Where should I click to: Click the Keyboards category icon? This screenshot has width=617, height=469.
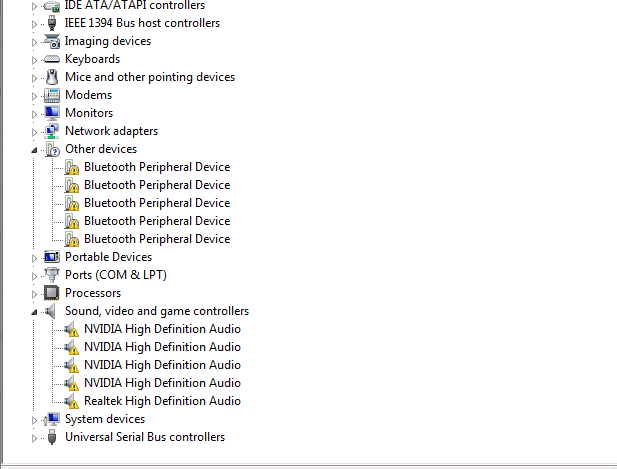52,59
